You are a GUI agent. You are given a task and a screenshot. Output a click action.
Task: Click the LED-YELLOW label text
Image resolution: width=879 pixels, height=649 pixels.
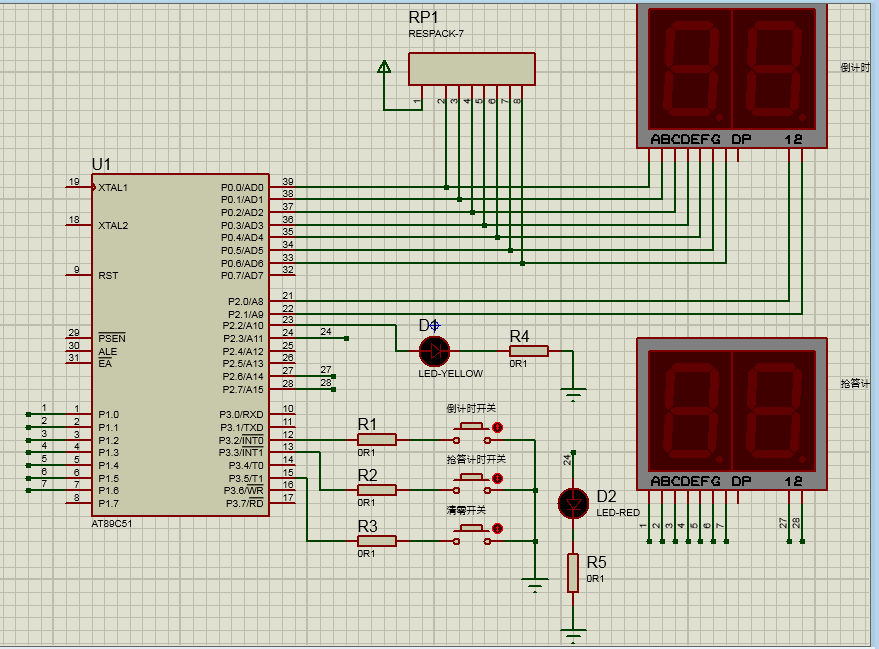pyautogui.click(x=451, y=373)
